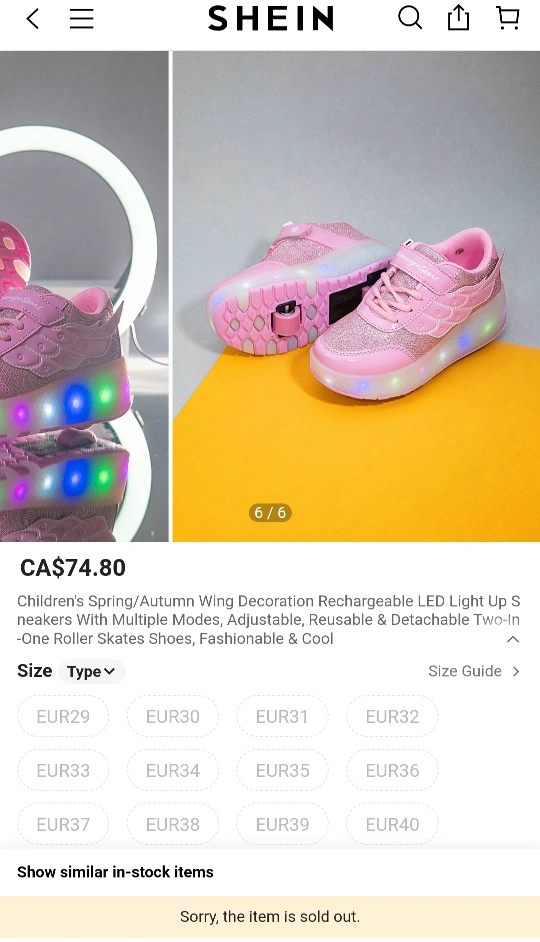Tap the back arrow icon
540x942 pixels.
33,19
